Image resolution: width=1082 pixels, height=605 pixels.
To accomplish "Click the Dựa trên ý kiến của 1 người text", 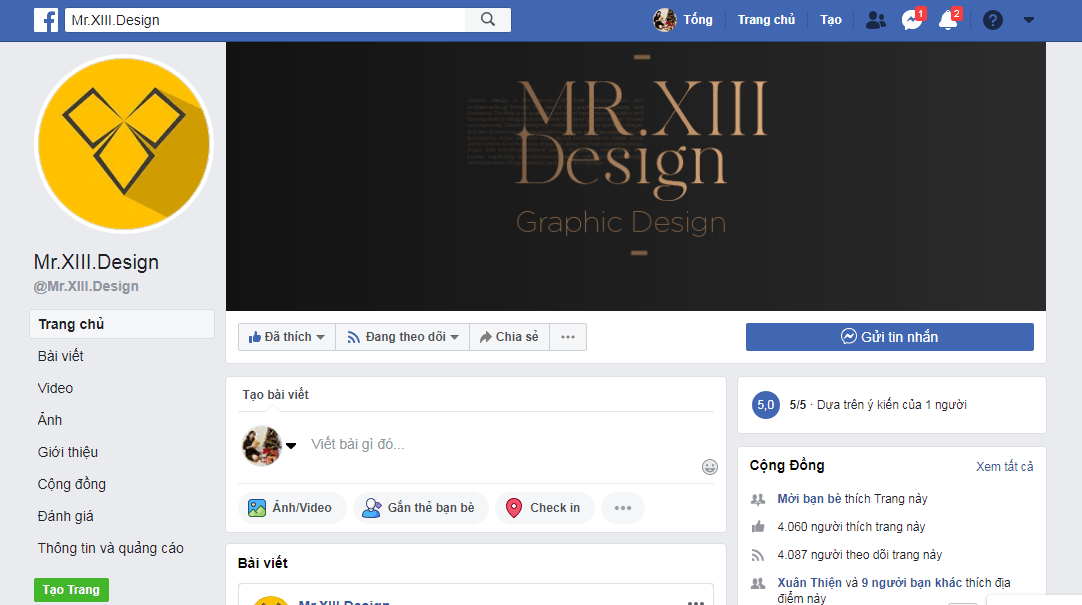I will [x=892, y=405].
